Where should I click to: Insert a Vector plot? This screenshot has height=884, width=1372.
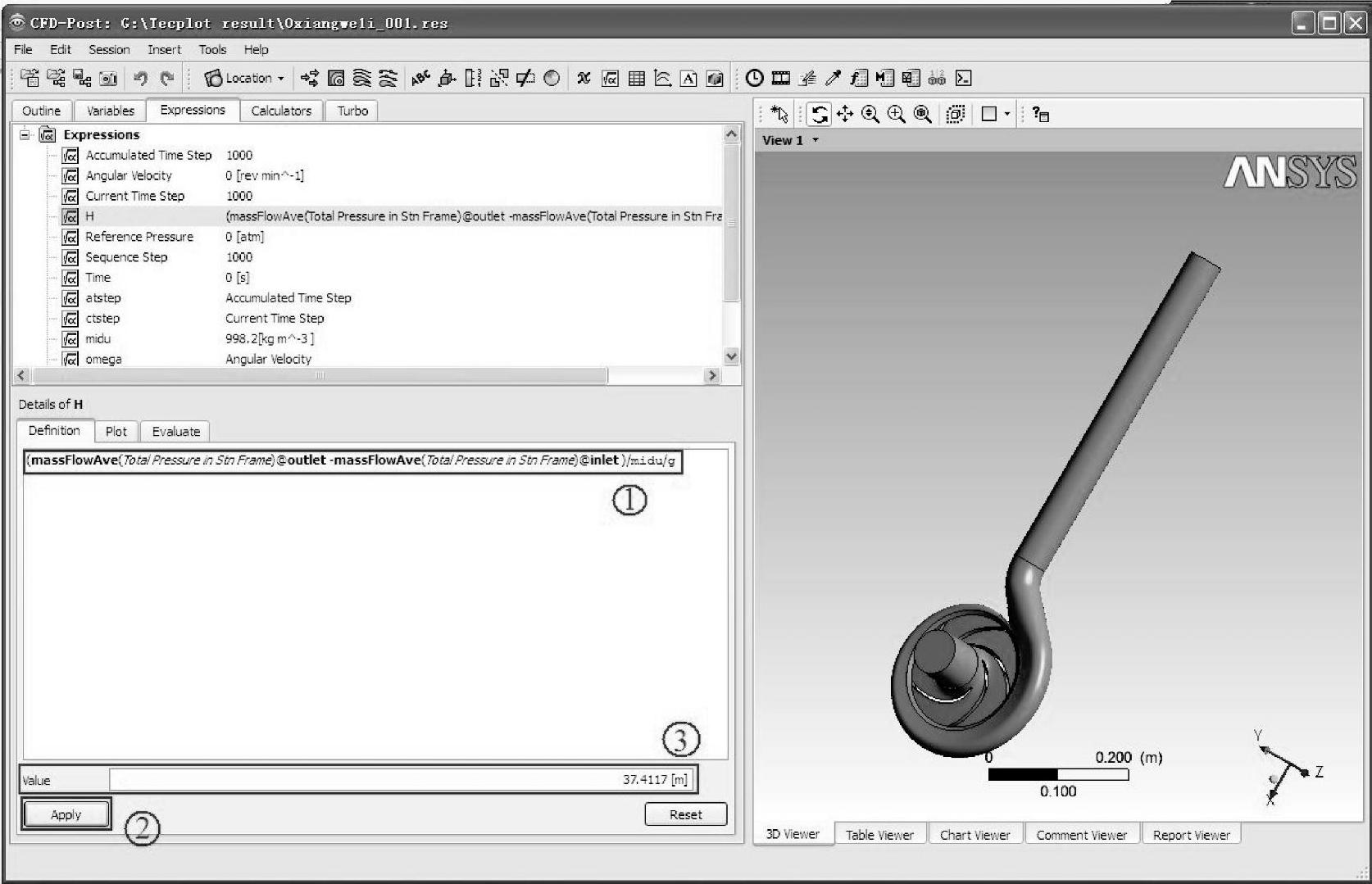(309, 79)
